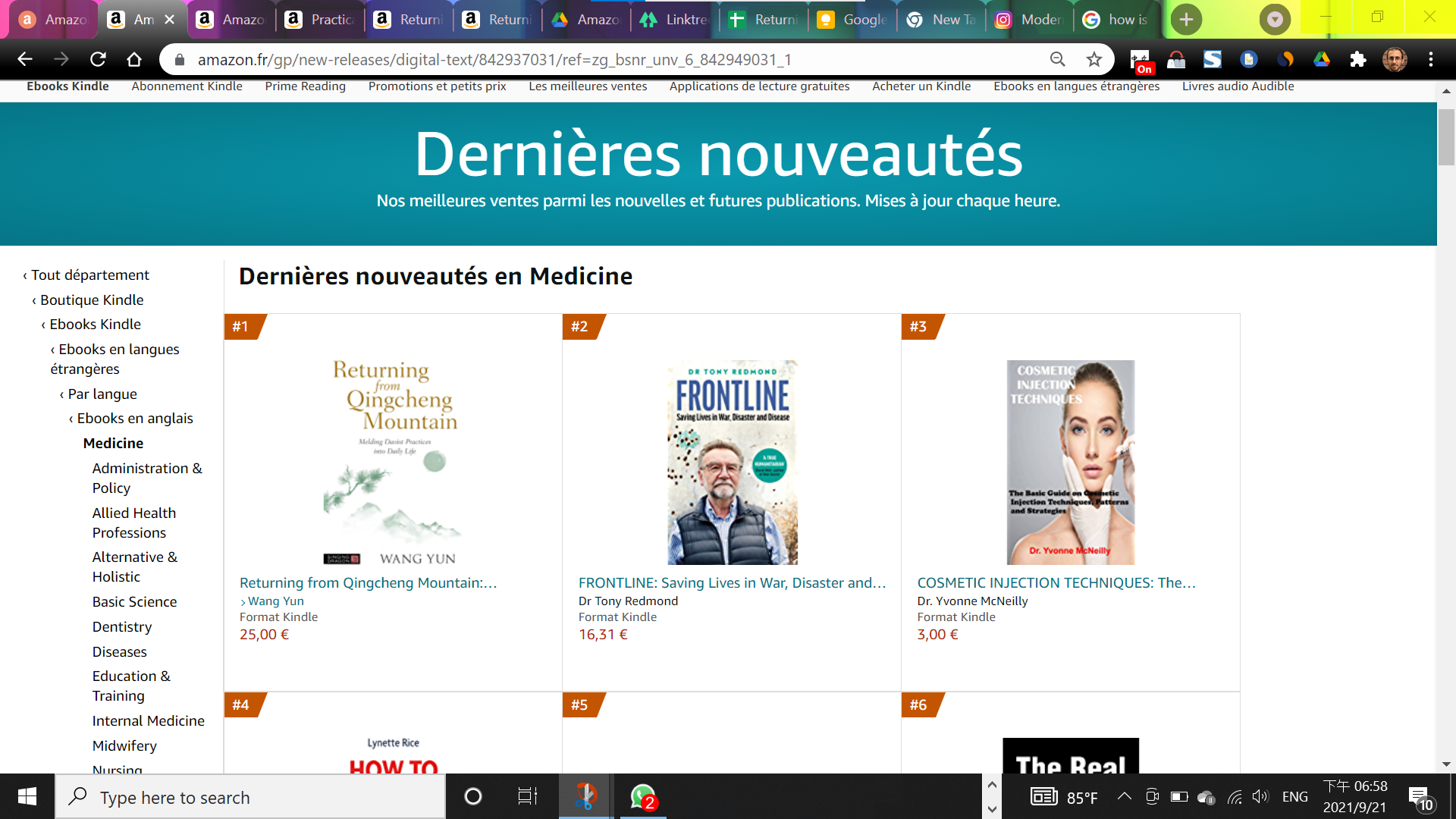
Task: Click the browser forward arrow
Action: click(61, 59)
